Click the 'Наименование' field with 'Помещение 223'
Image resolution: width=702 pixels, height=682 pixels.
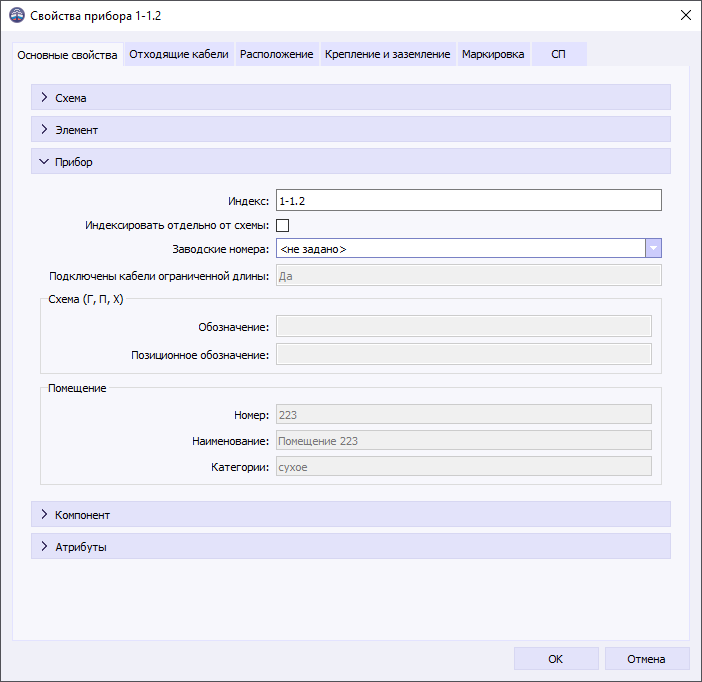pyautogui.click(x=463, y=440)
